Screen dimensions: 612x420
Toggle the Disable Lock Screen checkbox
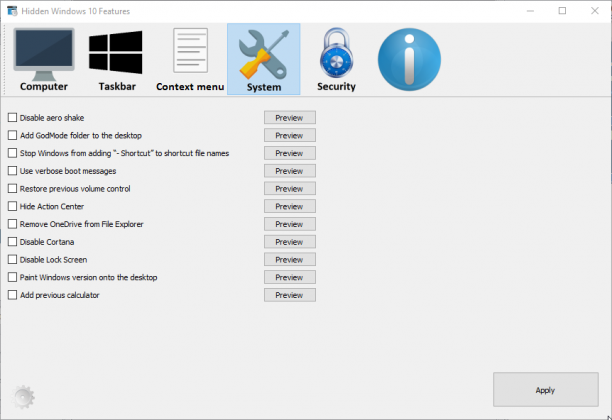pyautogui.click(x=12, y=260)
